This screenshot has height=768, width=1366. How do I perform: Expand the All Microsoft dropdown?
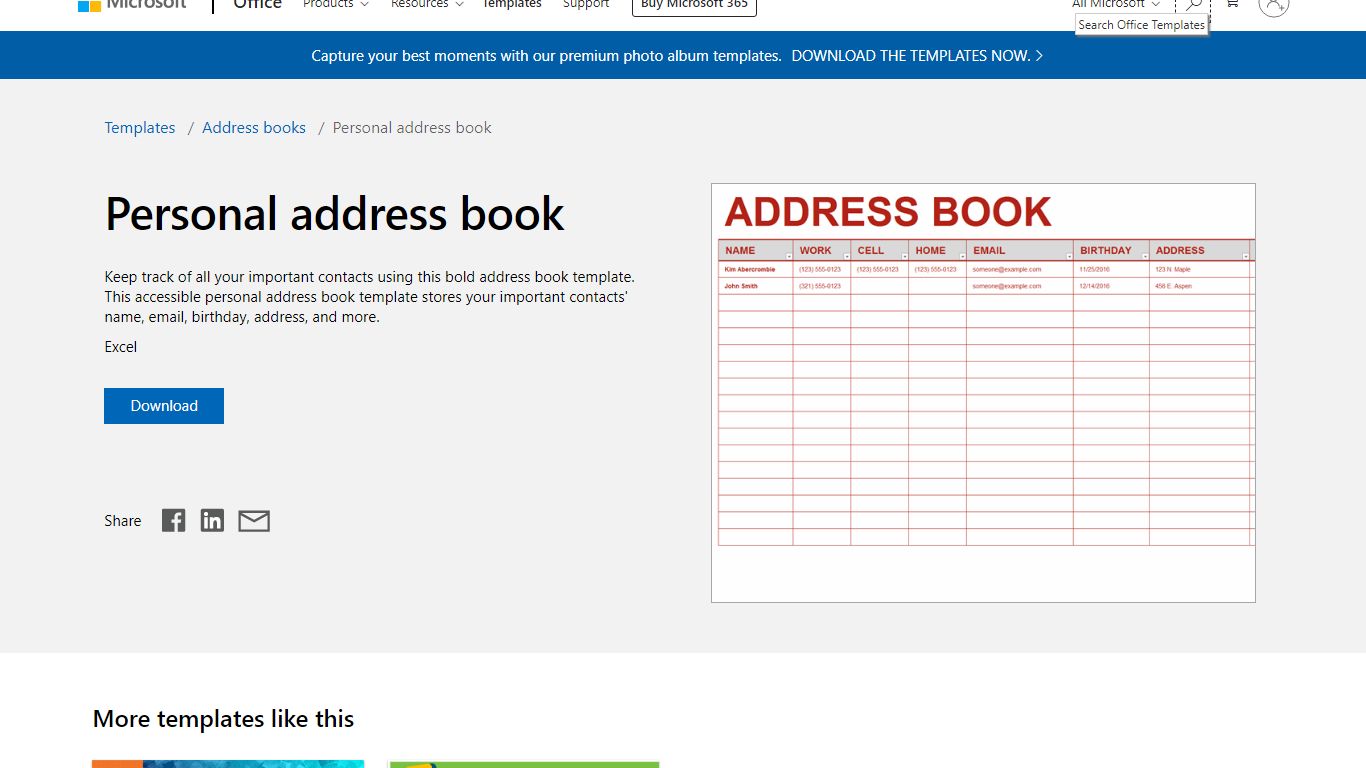click(1116, 4)
